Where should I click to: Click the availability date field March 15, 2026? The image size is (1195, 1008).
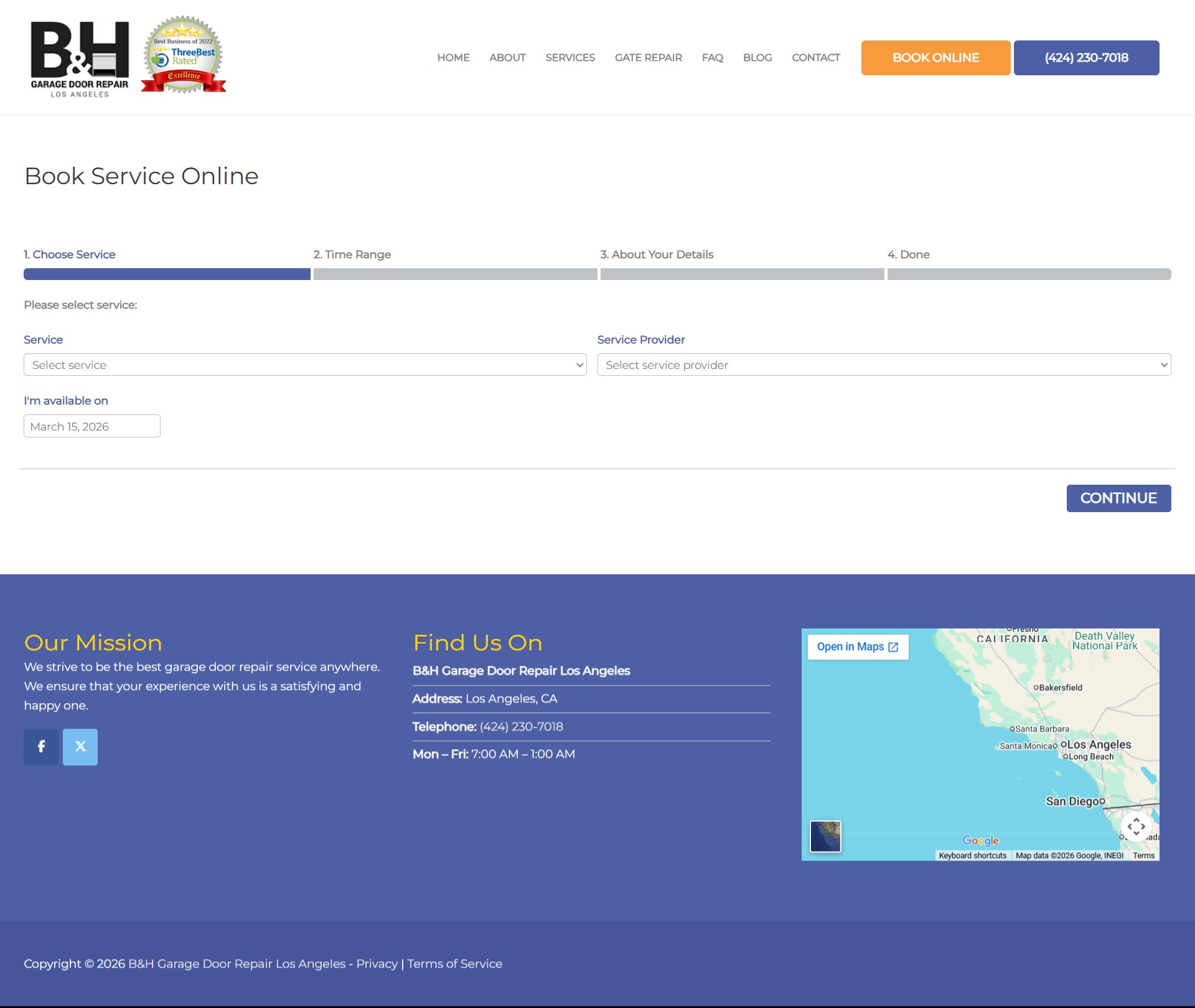92,426
